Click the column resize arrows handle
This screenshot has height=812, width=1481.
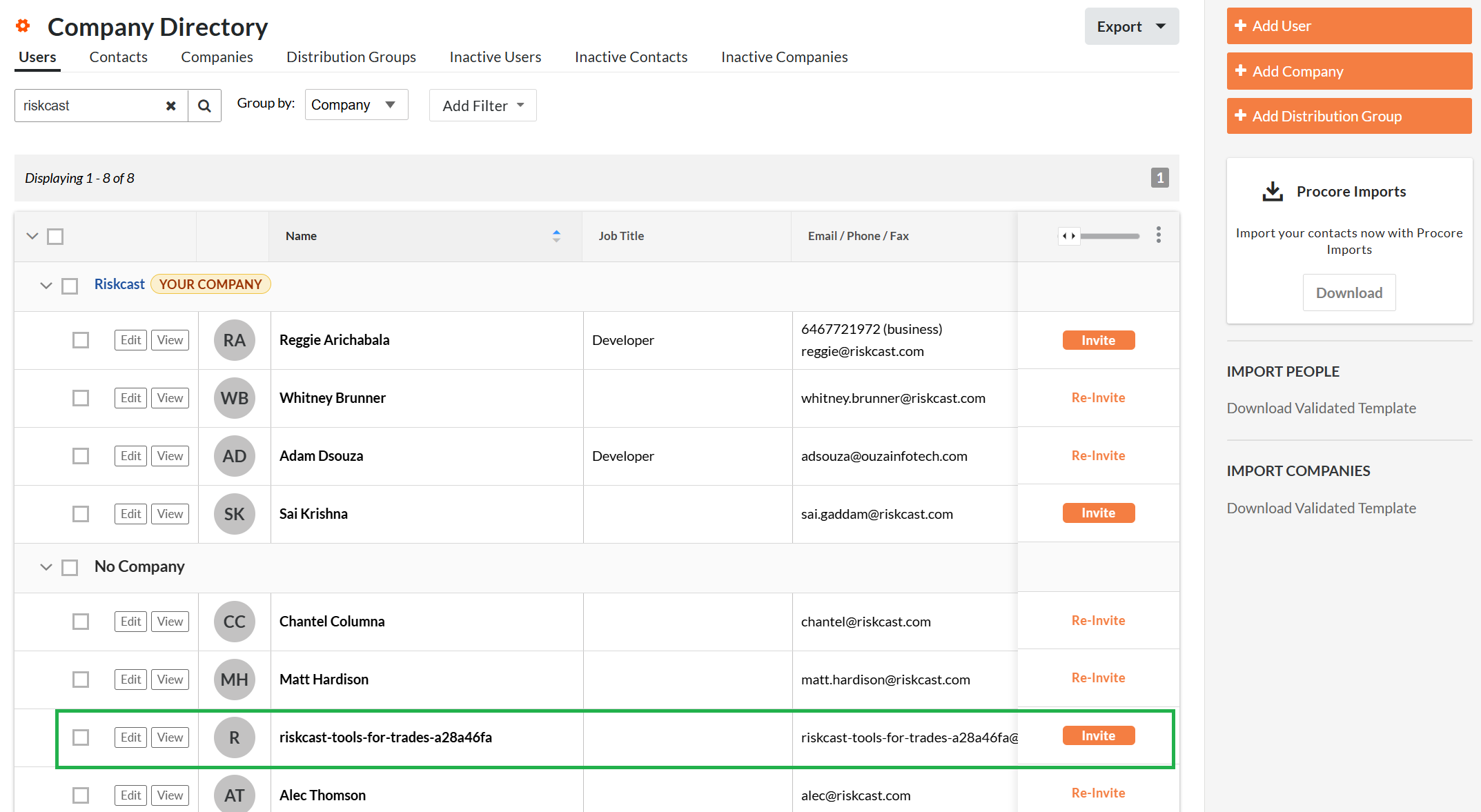coord(1068,236)
